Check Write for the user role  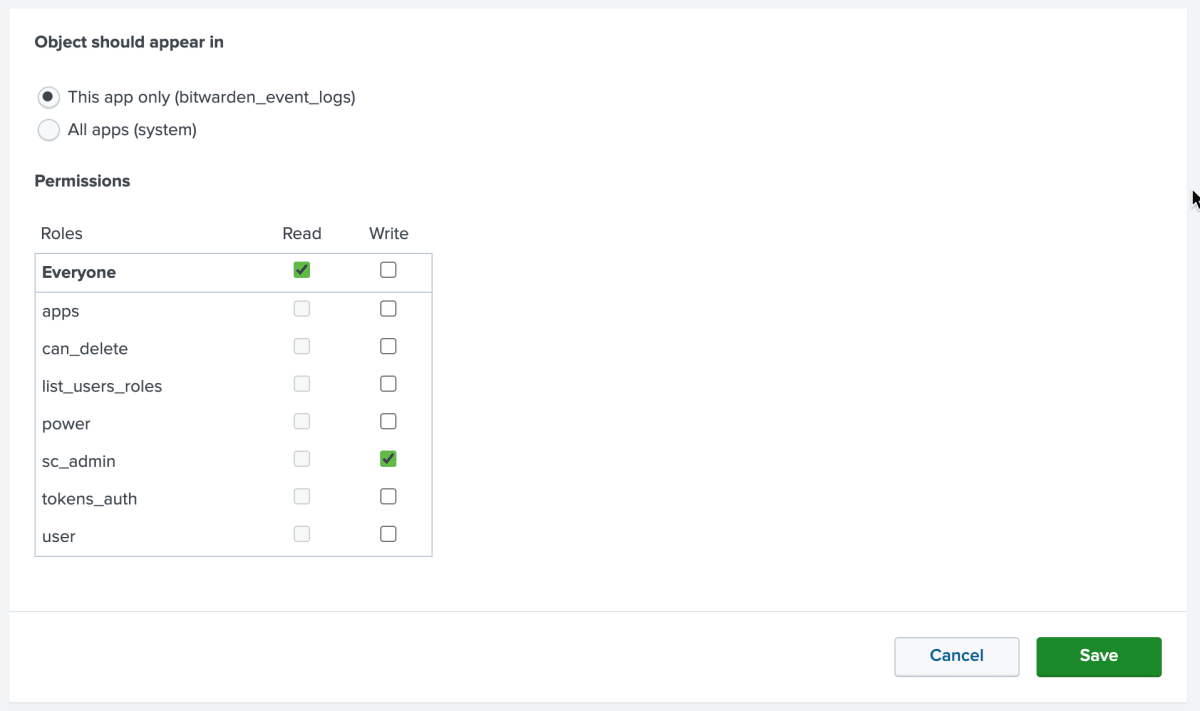click(x=388, y=533)
